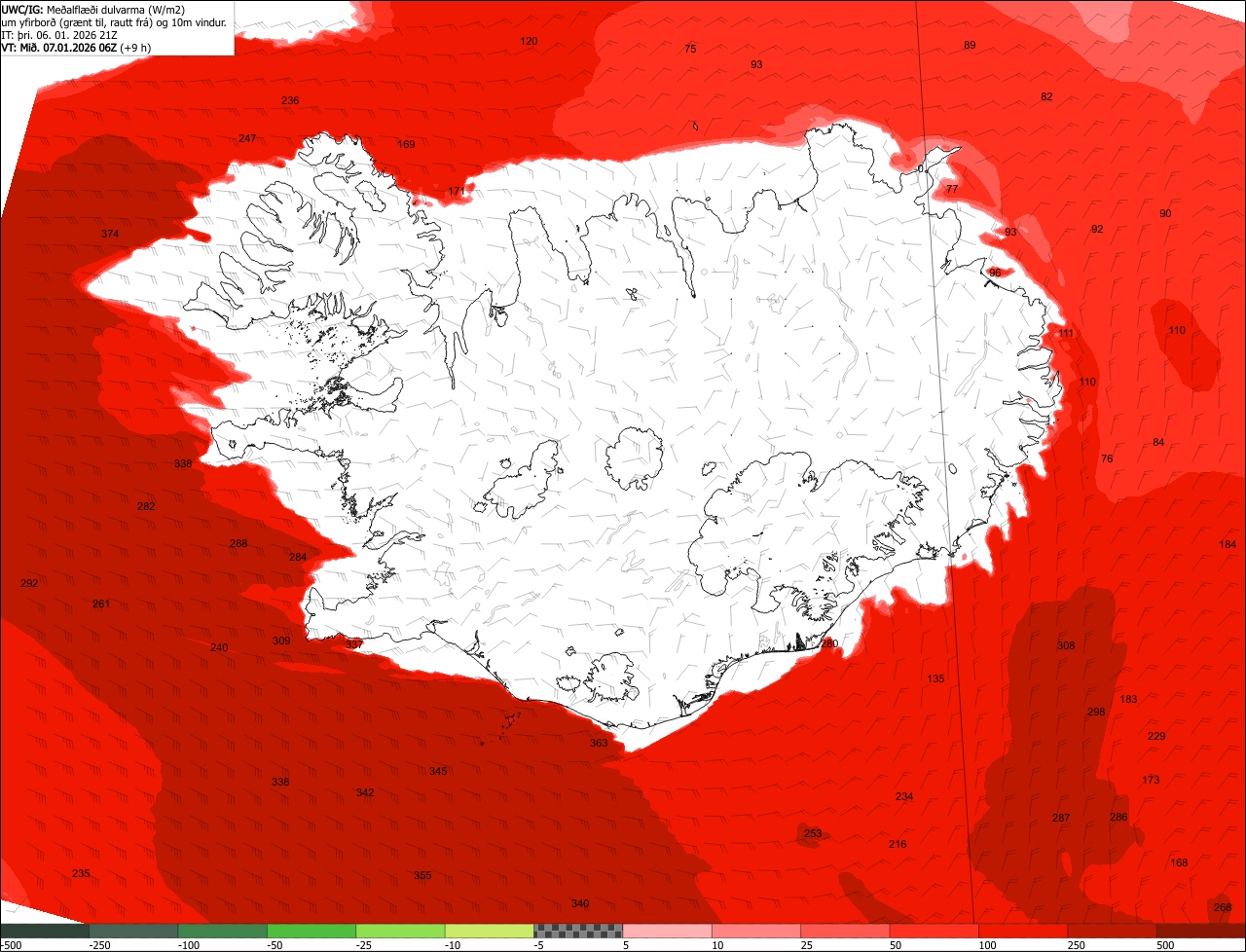
Task: Click the map value 82
Action: 1046,96
